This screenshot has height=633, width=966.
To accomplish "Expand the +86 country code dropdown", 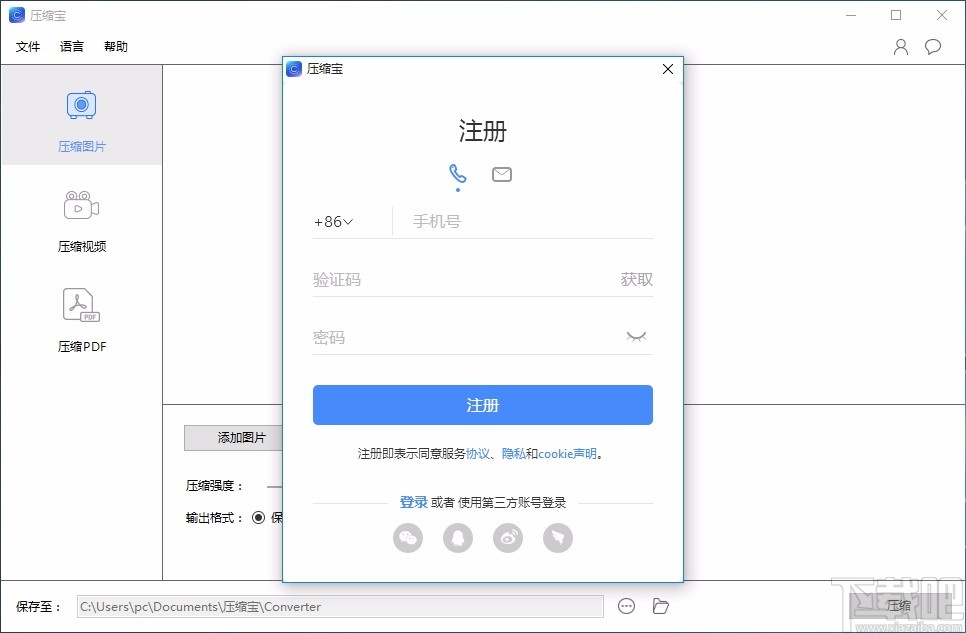I will pyautogui.click(x=333, y=222).
